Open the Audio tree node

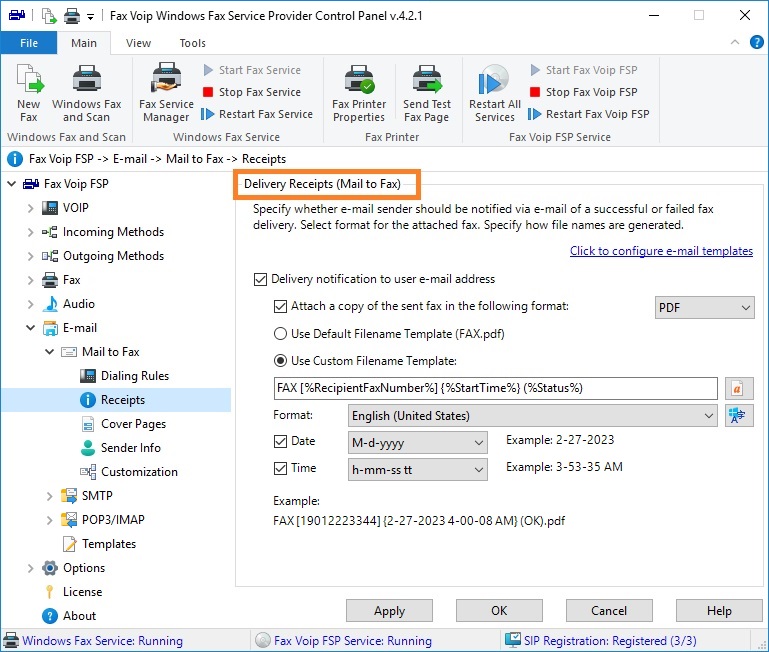point(78,304)
